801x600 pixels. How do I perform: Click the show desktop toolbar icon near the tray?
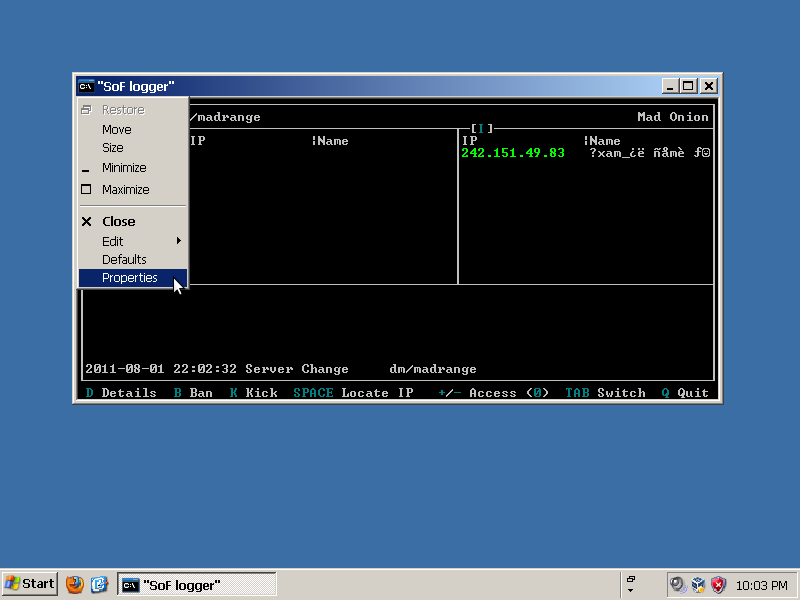coord(631,580)
